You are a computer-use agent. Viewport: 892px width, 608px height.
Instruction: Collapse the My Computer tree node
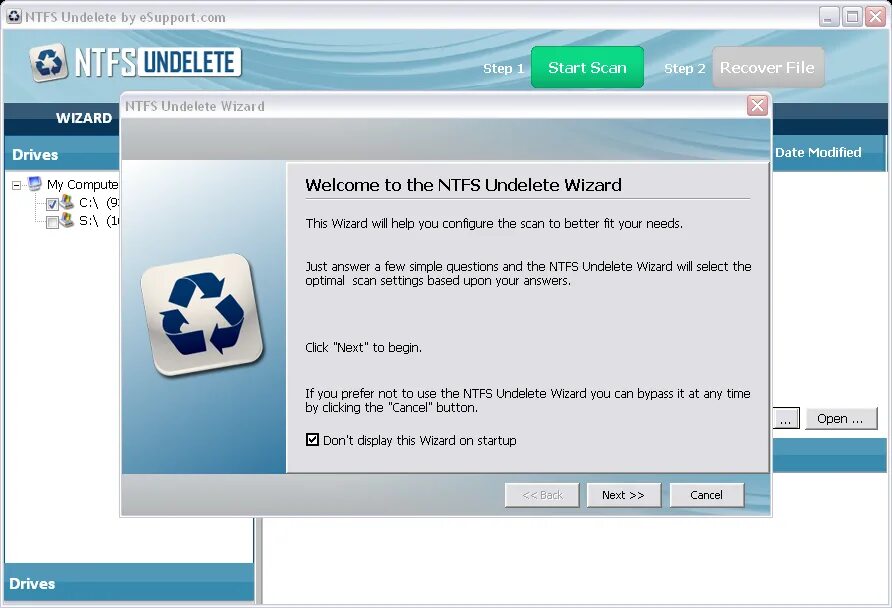[16, 185]
